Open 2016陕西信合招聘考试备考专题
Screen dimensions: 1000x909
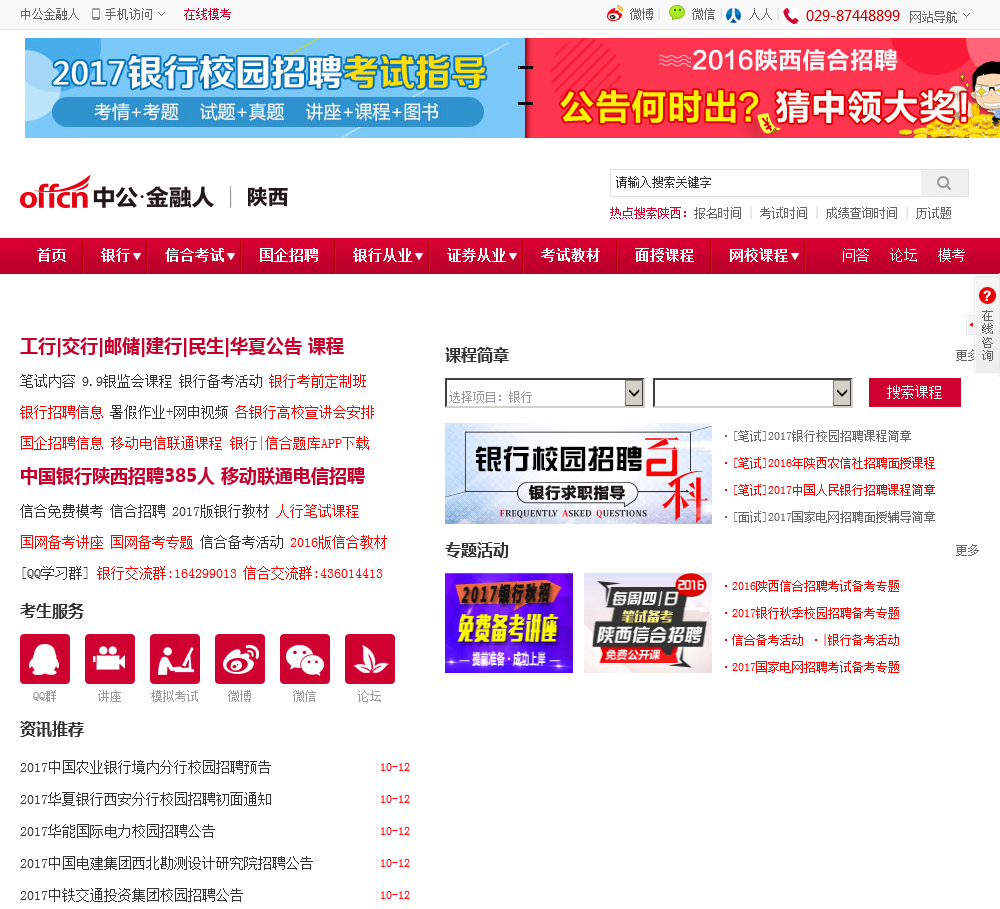816,586
